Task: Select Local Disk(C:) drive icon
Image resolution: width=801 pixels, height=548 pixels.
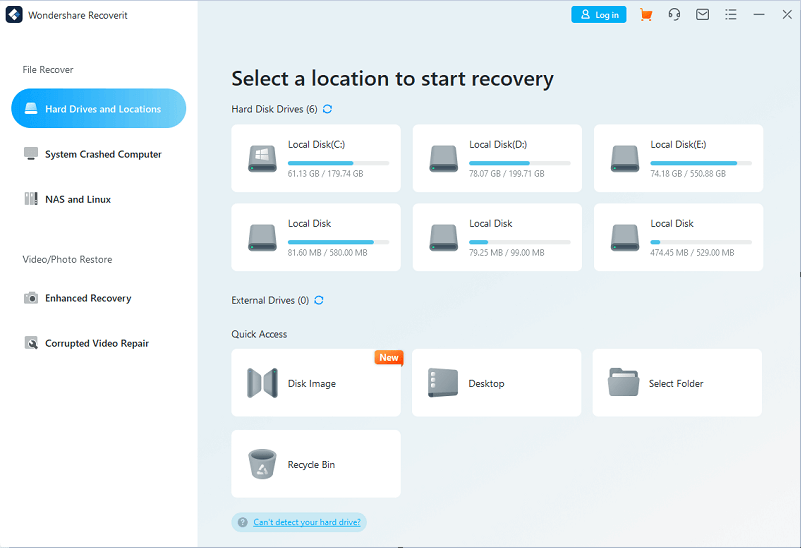Action: click(x=262, y=158)
